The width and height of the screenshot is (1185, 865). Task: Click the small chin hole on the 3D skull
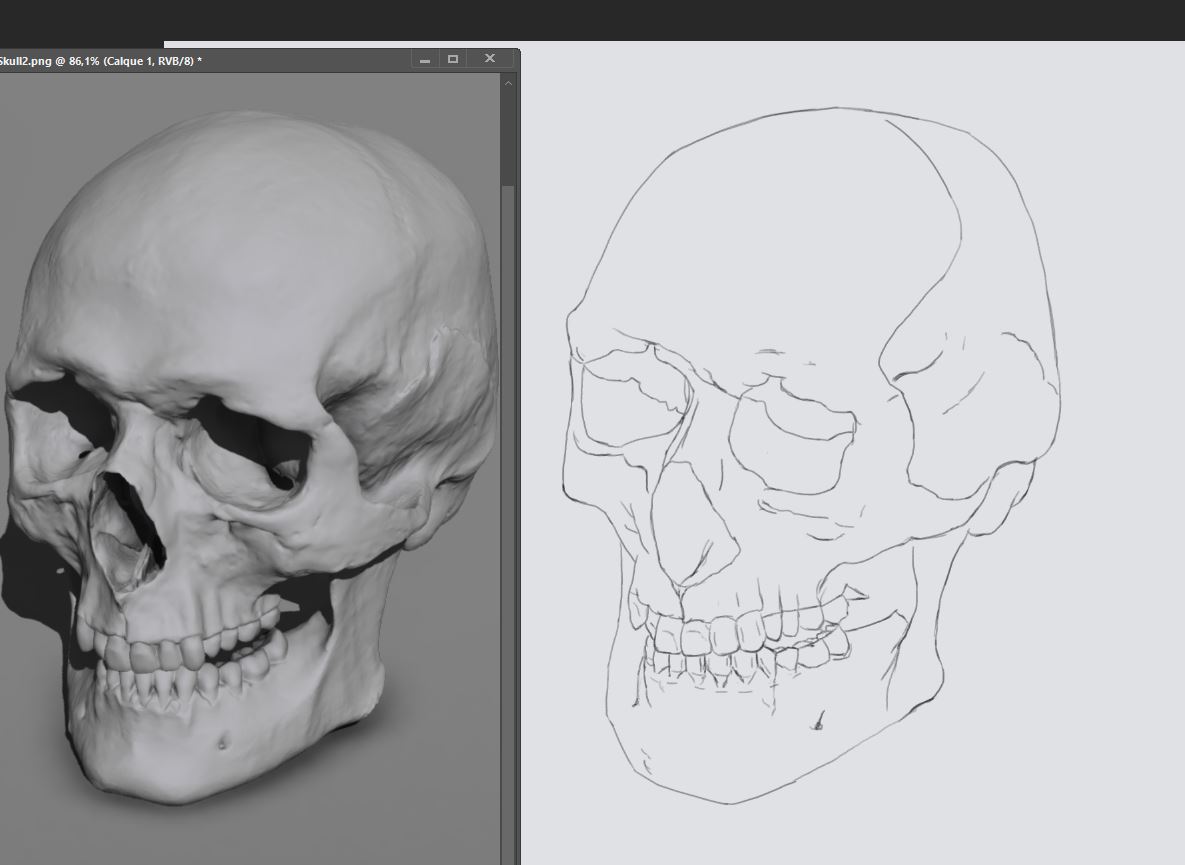click(221, 742)
